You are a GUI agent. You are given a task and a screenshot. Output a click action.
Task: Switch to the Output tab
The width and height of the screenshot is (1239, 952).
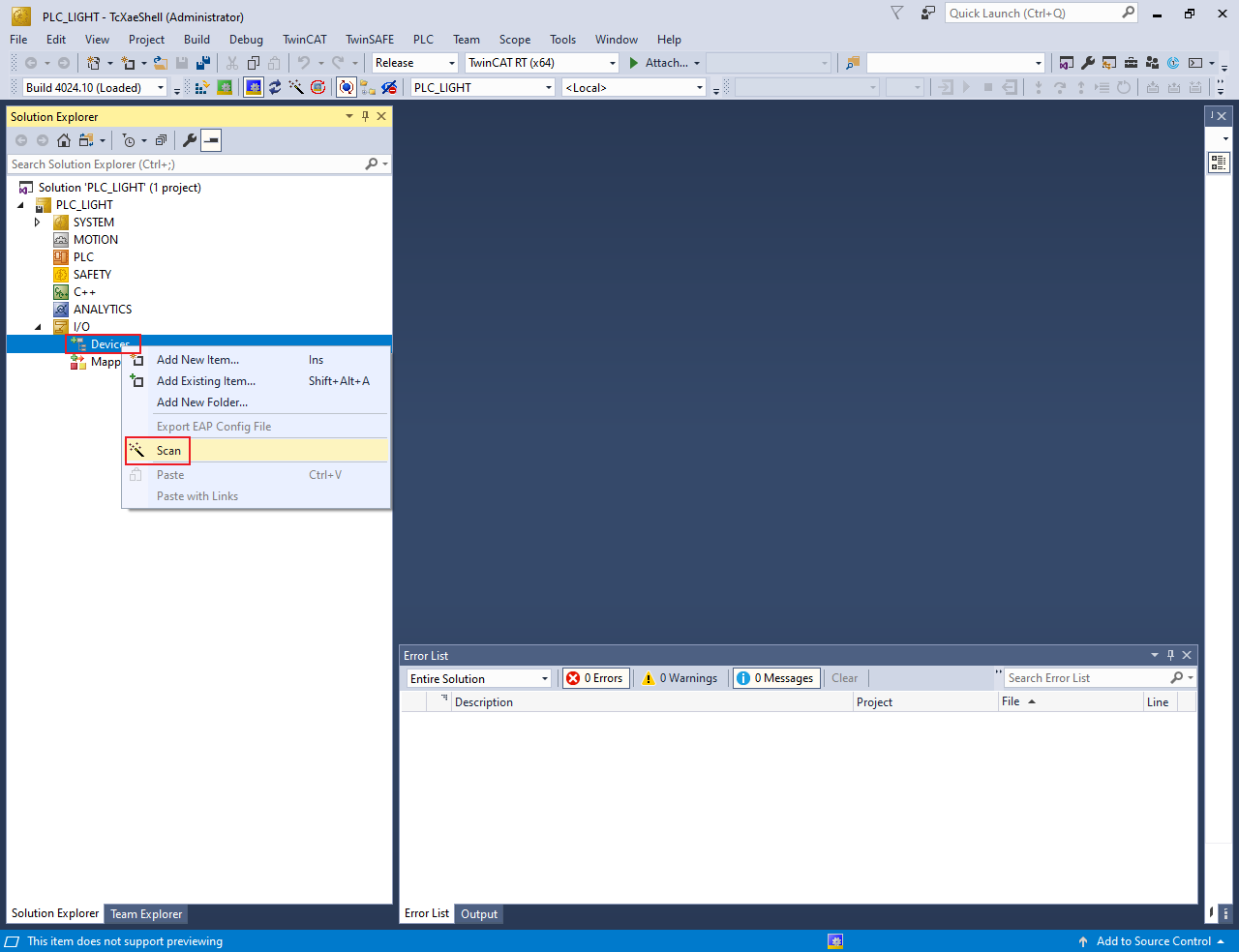pos(479,914)
